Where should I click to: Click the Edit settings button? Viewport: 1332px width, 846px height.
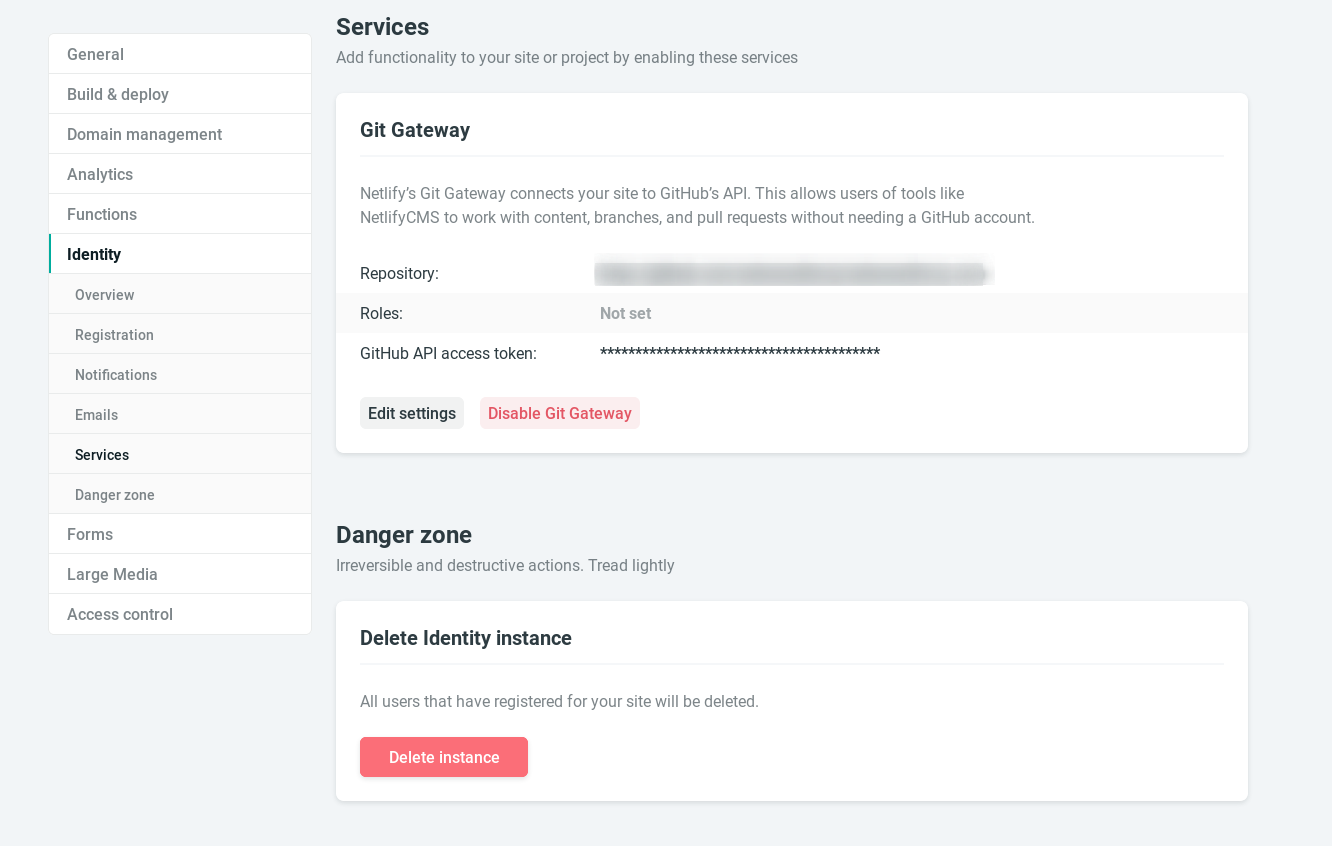pyautogui.click(x=412, y=413)
